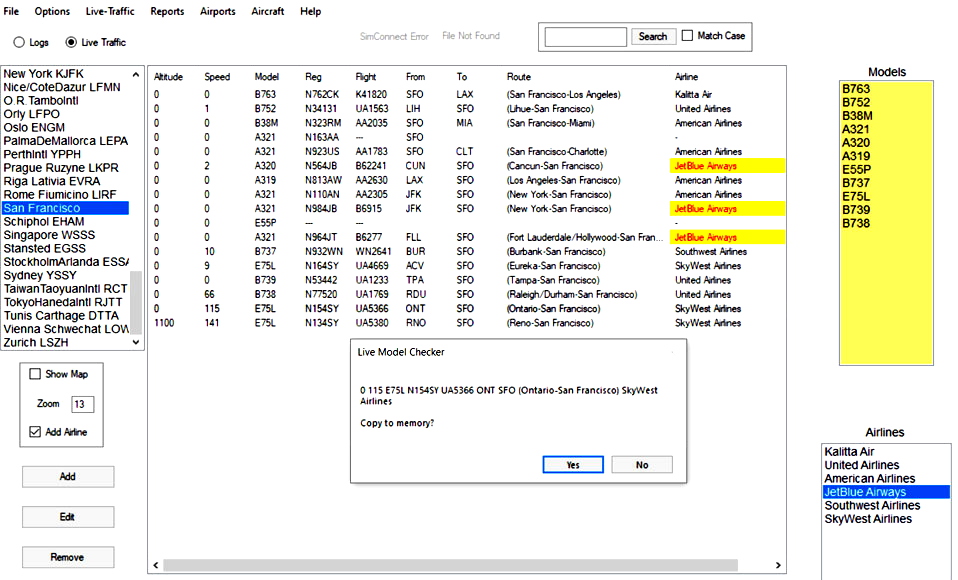
Task: Enable the Match Case checkbox
Action: tap(688, 35)
